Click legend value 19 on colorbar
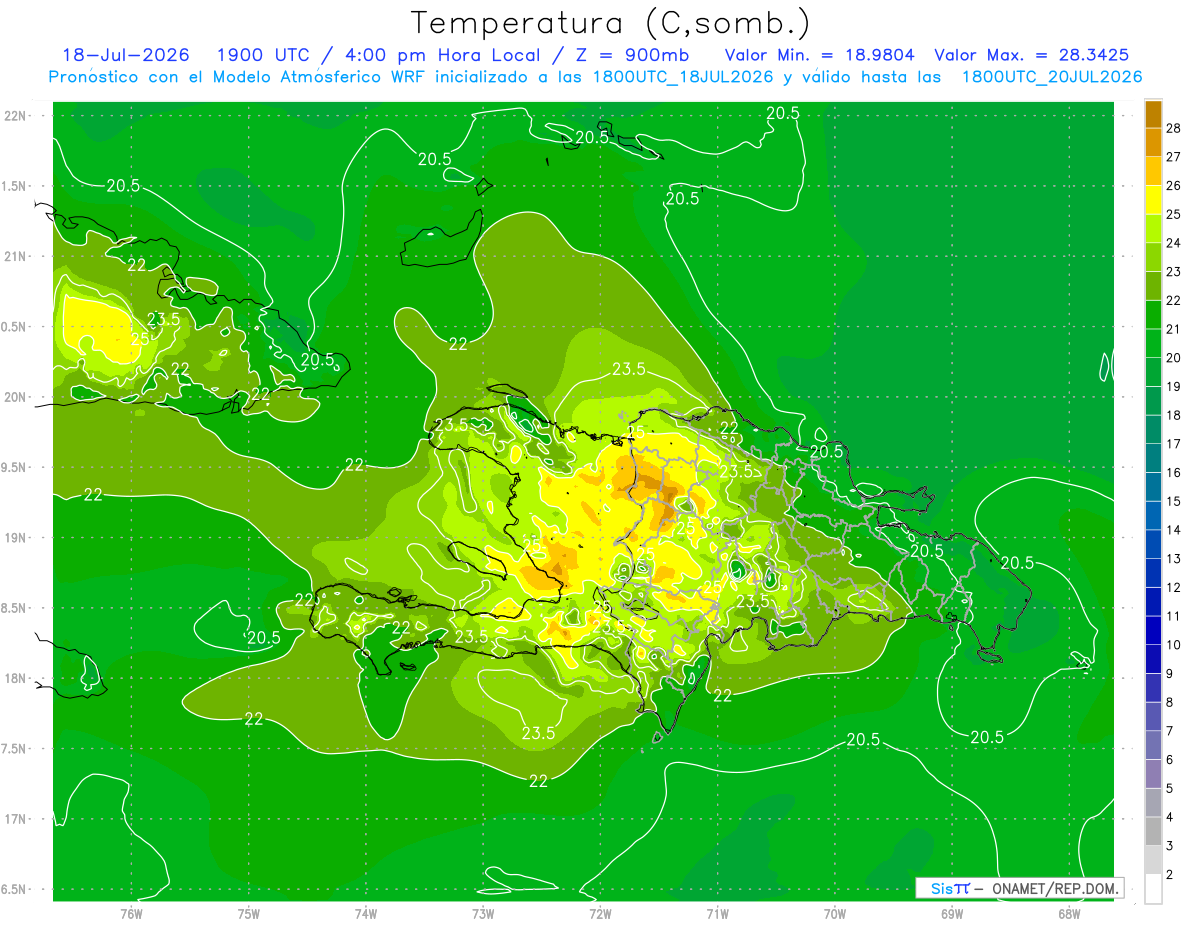 1174,387
